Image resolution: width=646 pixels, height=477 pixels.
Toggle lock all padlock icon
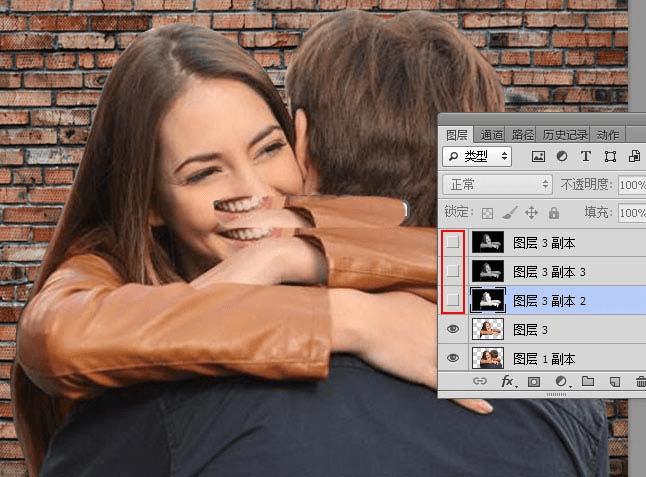[554, 213]
